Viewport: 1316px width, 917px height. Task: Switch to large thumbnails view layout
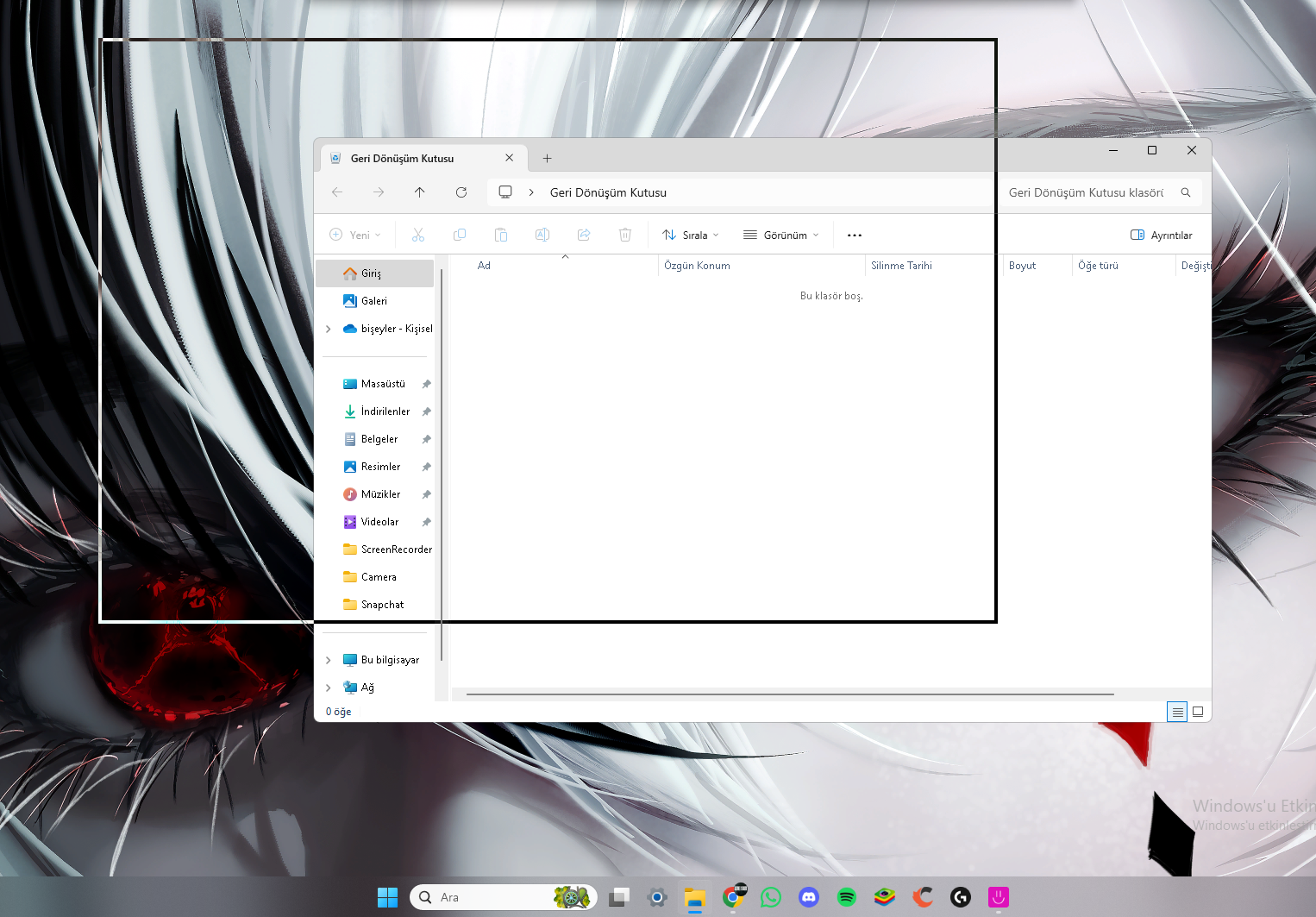pos(1198,712)
